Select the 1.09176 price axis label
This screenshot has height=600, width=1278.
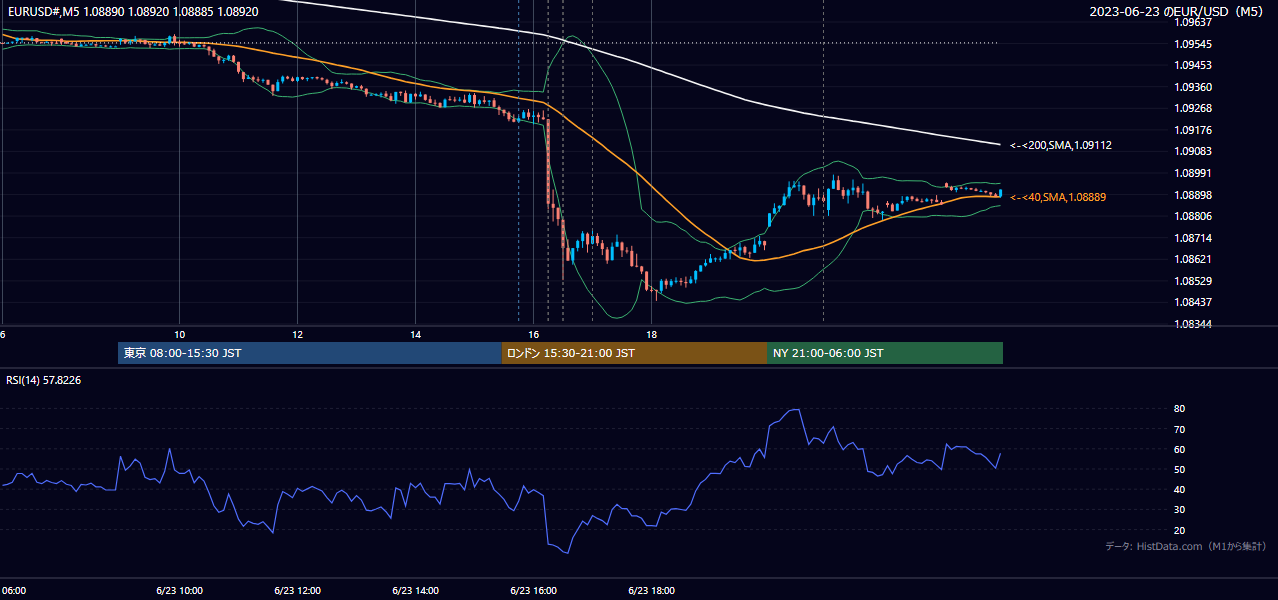pos(1195,130)
